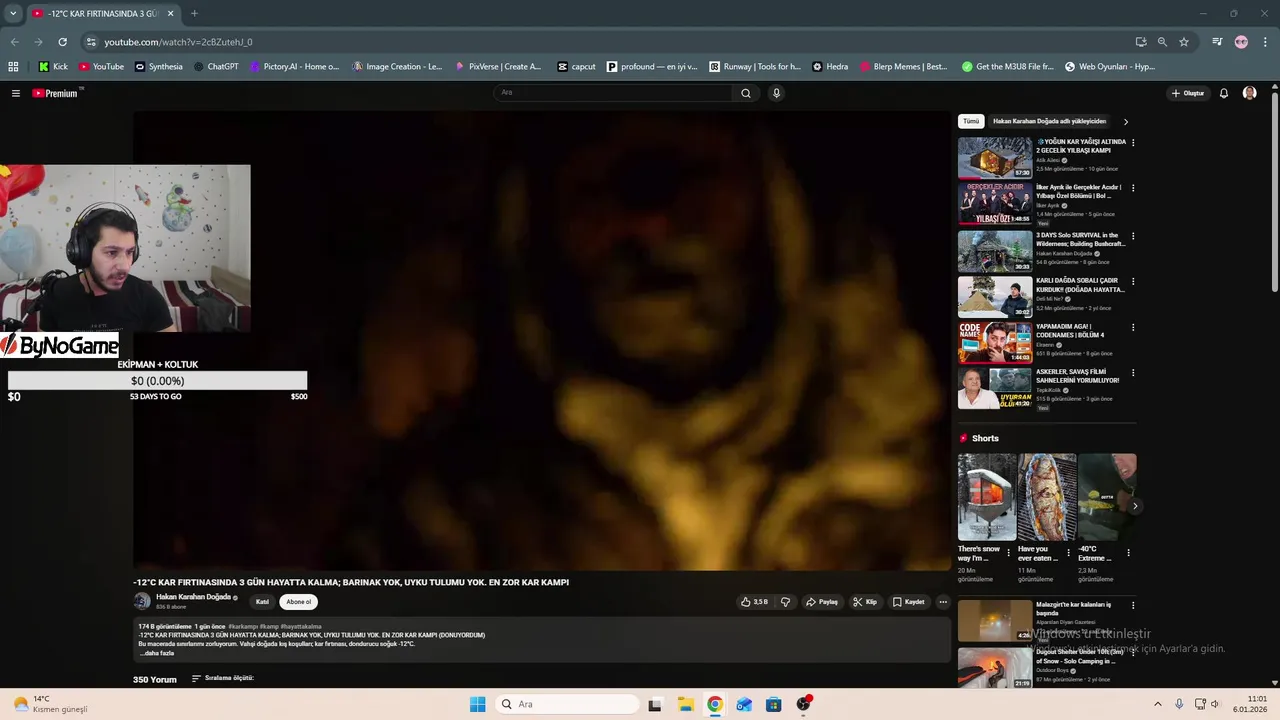Image resolution: width=1280 pixels, height=720 pixels.
Task: Open options for KARLI DAĞDA SOBALI ÇADIR video
Action: 1133,281
